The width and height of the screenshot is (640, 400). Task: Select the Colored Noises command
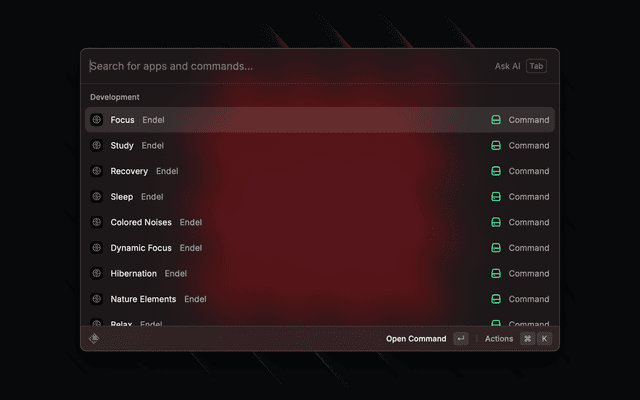(300, 222)
